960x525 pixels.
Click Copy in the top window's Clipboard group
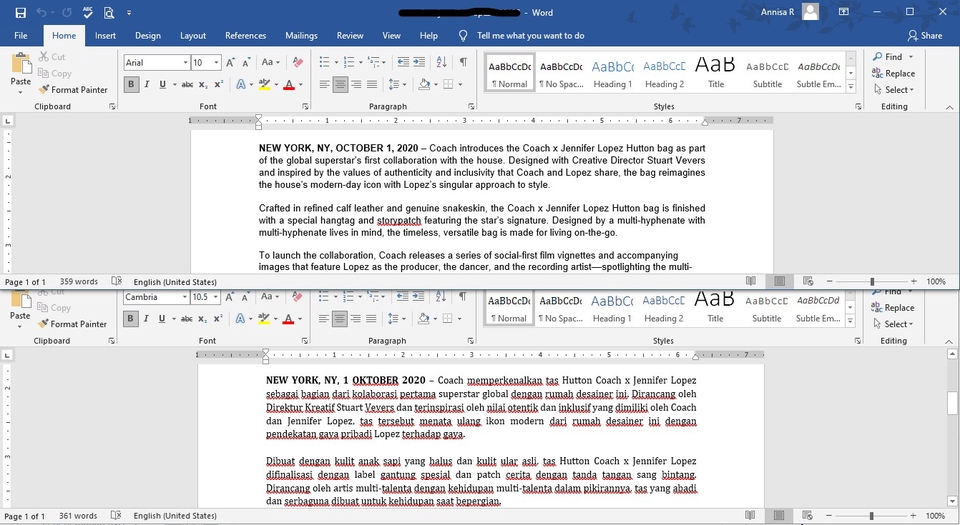click(x=55, y=73)
